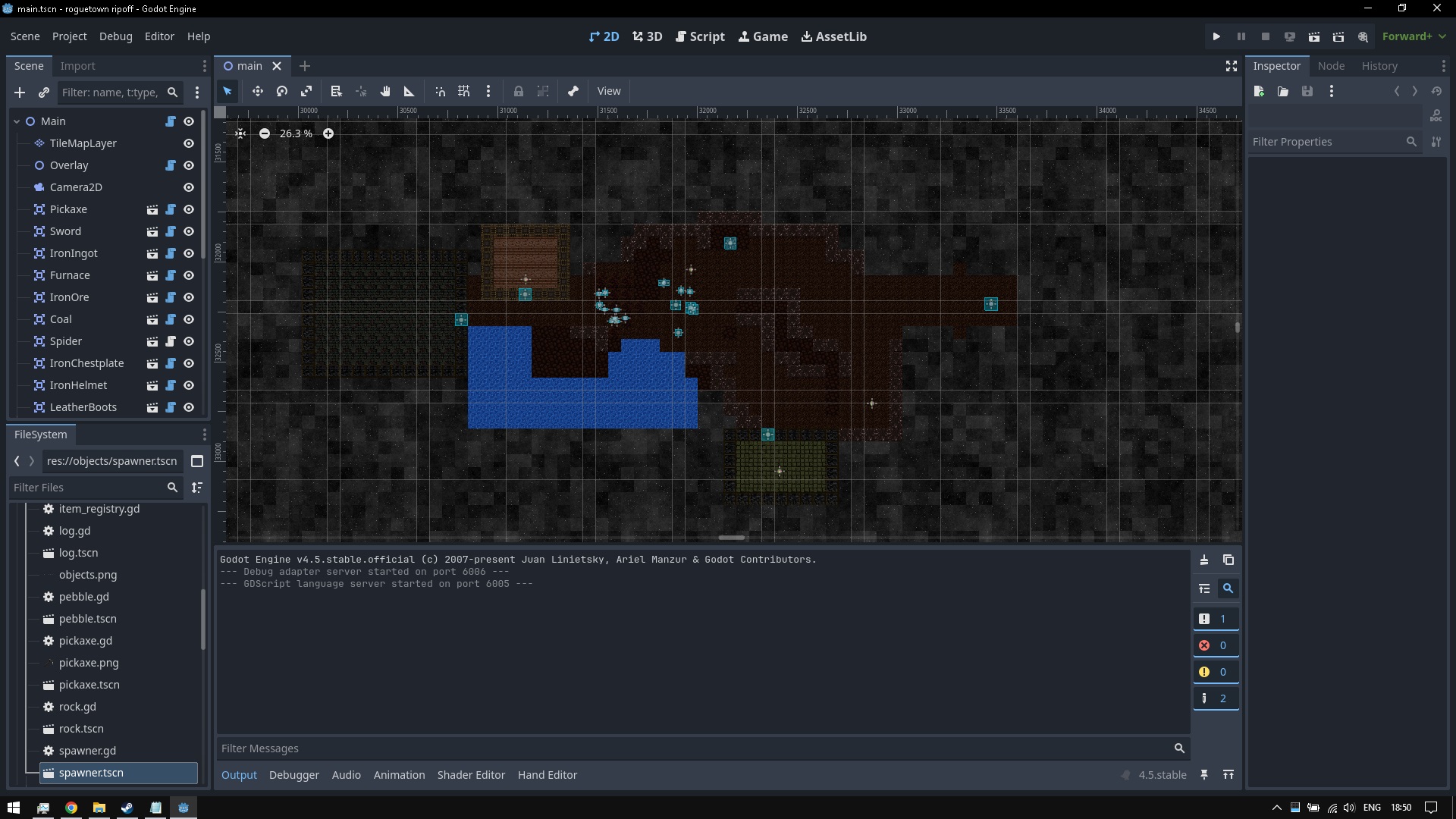Select the Move Mode tool
This screenshot has height=819, width=1456.
(x=258, y=91)
